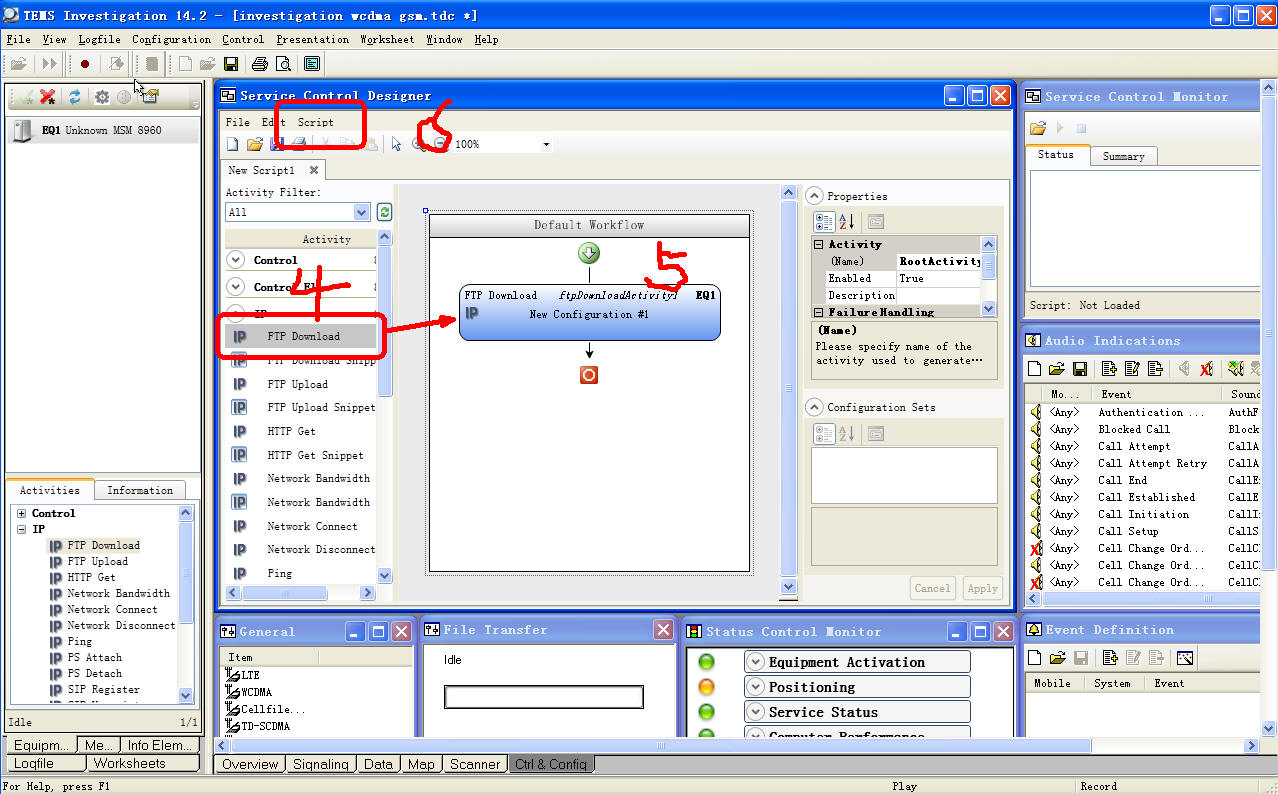1278x794 pixels.
Task: Click edit indication icon in Audio Indications
Action: [1132, 369]
